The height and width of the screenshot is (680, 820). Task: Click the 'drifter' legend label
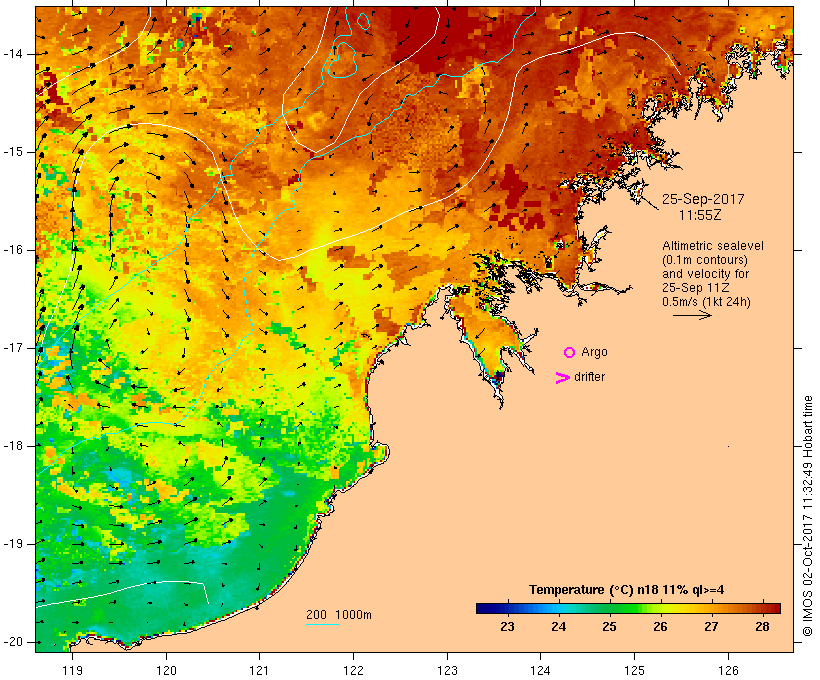[589, 377]
